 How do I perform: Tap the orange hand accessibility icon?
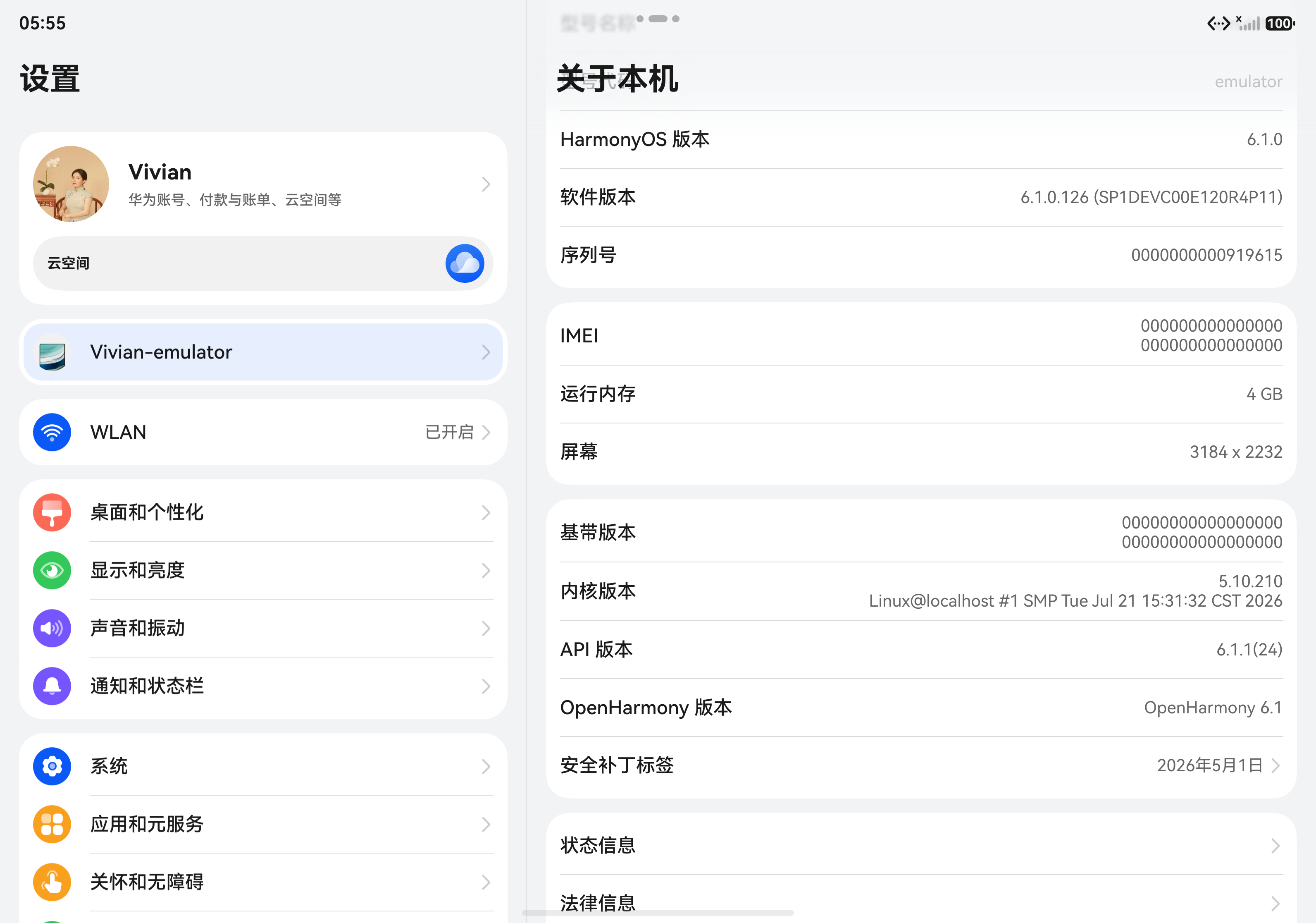coord(52,882)
